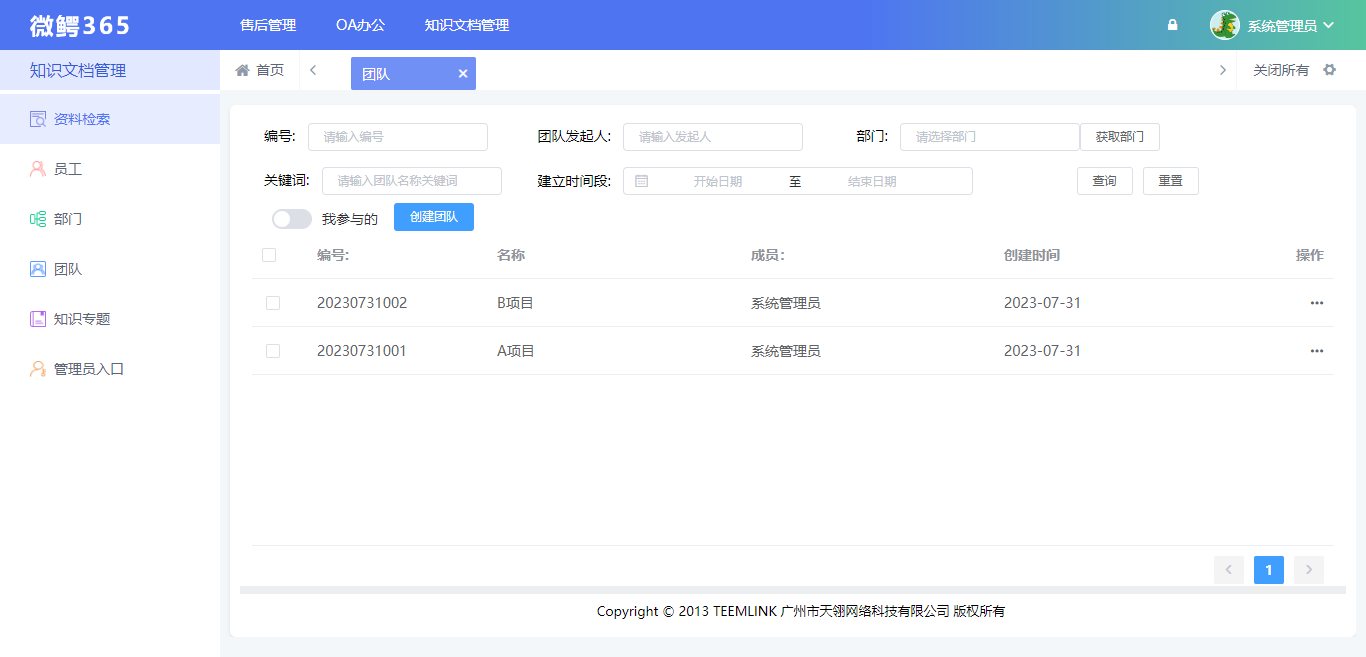Check the select-all checkbox in table header
1366x657 pixels.
click(x=268, y=255)
